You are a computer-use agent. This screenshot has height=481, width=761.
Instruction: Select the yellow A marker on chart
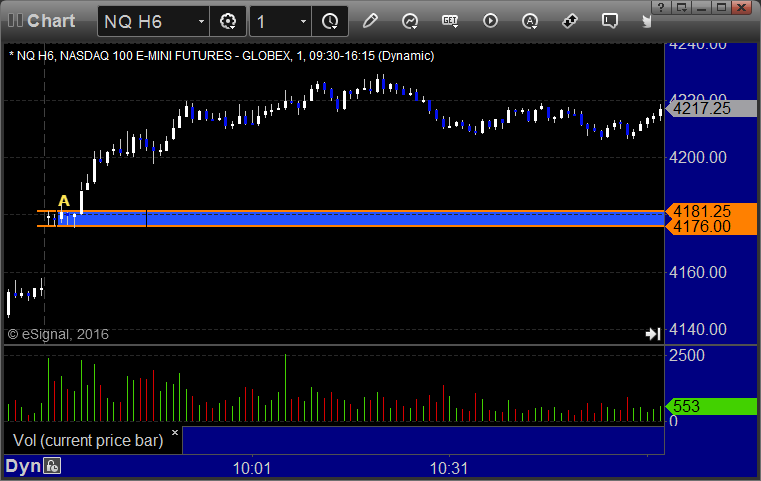[64, 200]
